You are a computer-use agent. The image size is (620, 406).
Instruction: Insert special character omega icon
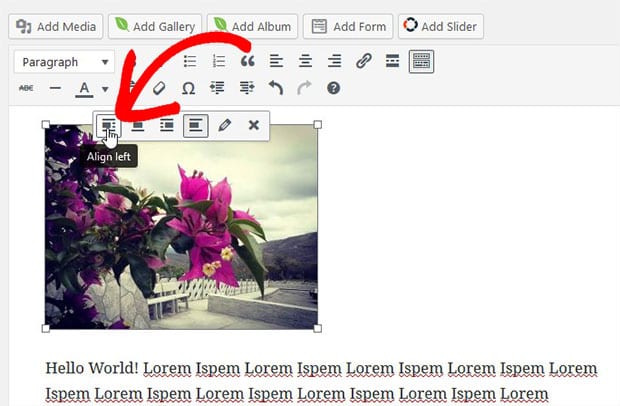188,88
